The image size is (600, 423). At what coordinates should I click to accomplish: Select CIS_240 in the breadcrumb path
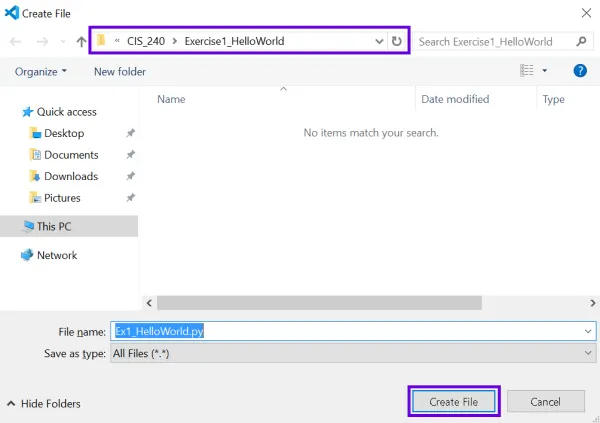click(146, 41)
